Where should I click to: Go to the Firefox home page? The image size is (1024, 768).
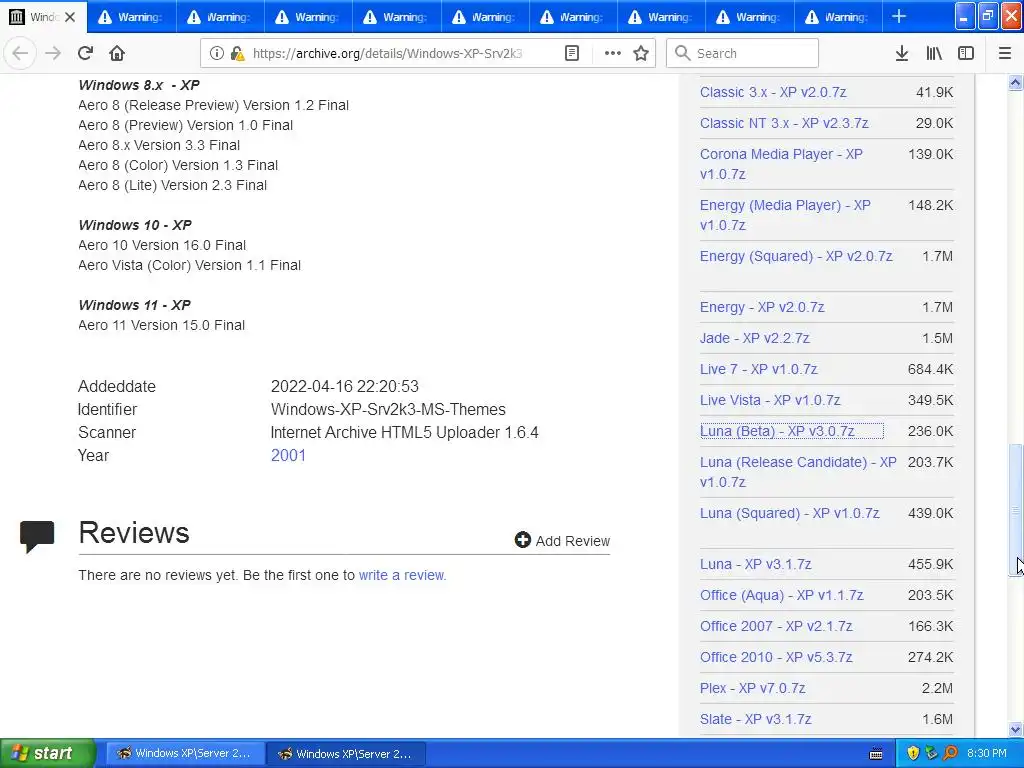[117, 53]
